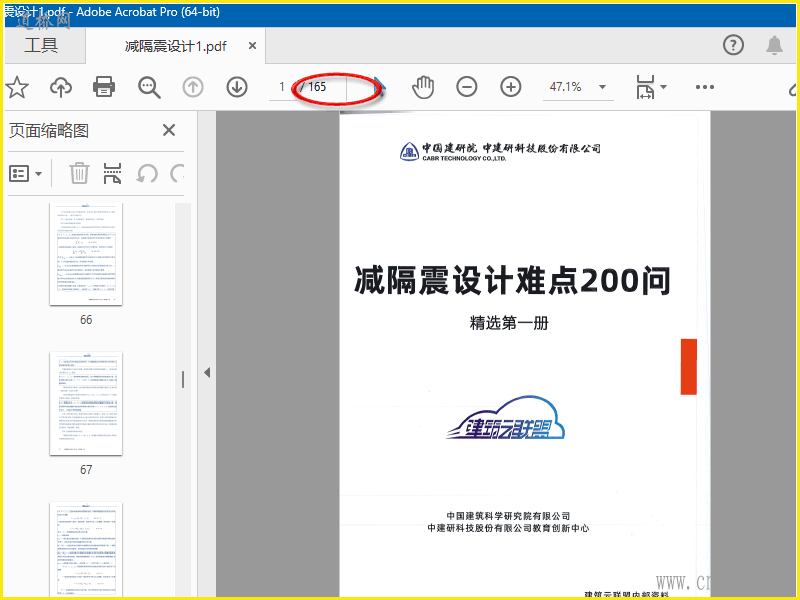Click the star bookmark icon
Image resolution: width=800 pixels, height=600 pixels.
17,87
